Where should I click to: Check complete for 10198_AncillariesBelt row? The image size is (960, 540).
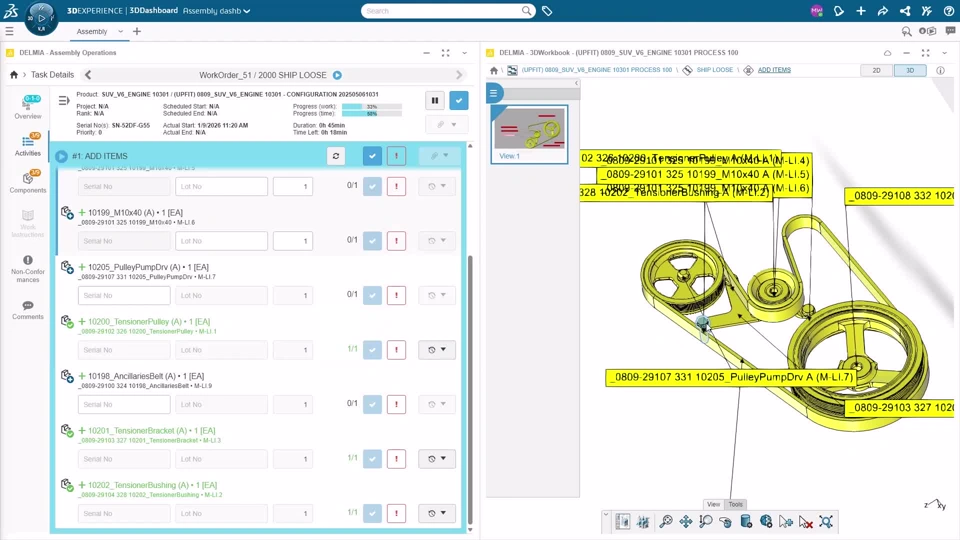click(x=372, y=404)
